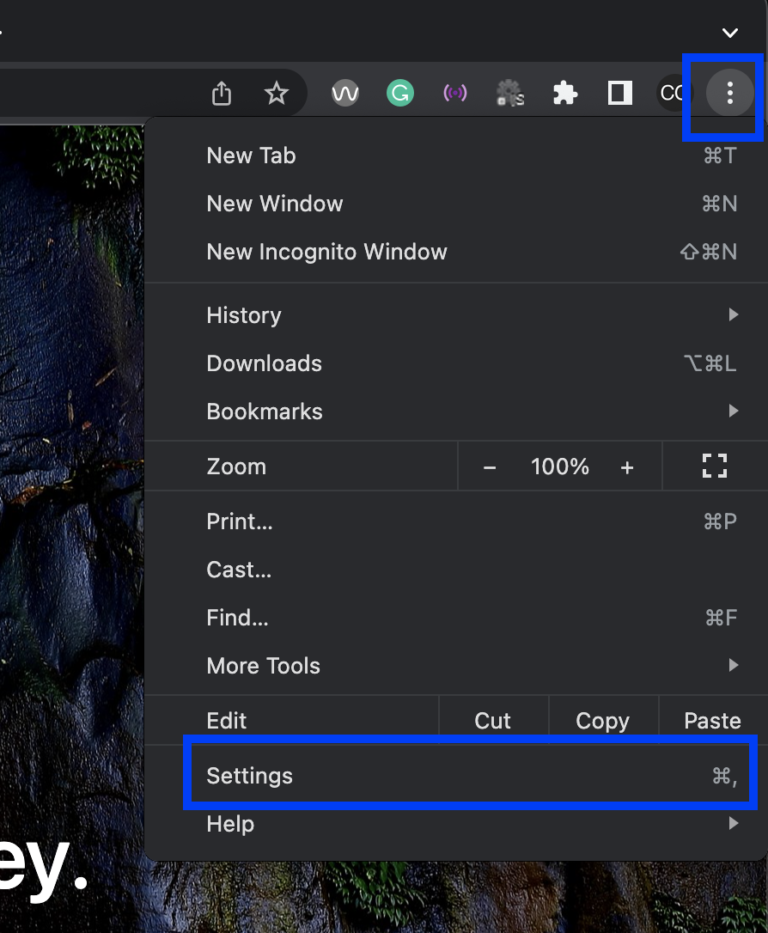Open the grey gear extension icon
The image size is (768, 933).
[510, 93]
